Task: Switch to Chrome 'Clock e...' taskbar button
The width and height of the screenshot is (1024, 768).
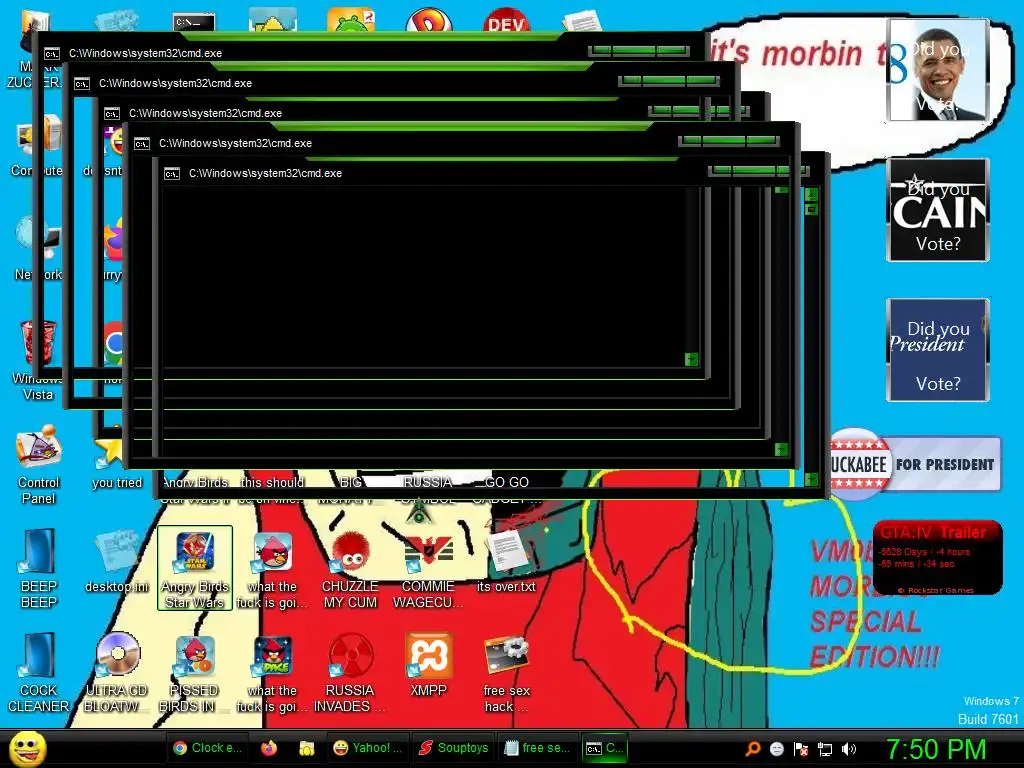Action: pyautogui.click(x=208, y=748)
